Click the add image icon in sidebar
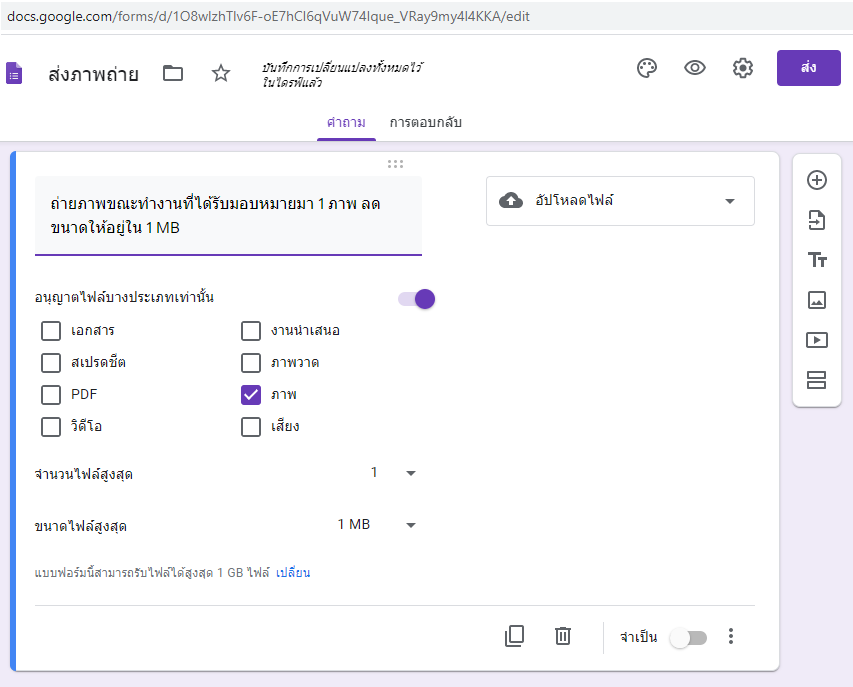 [817, 300]
